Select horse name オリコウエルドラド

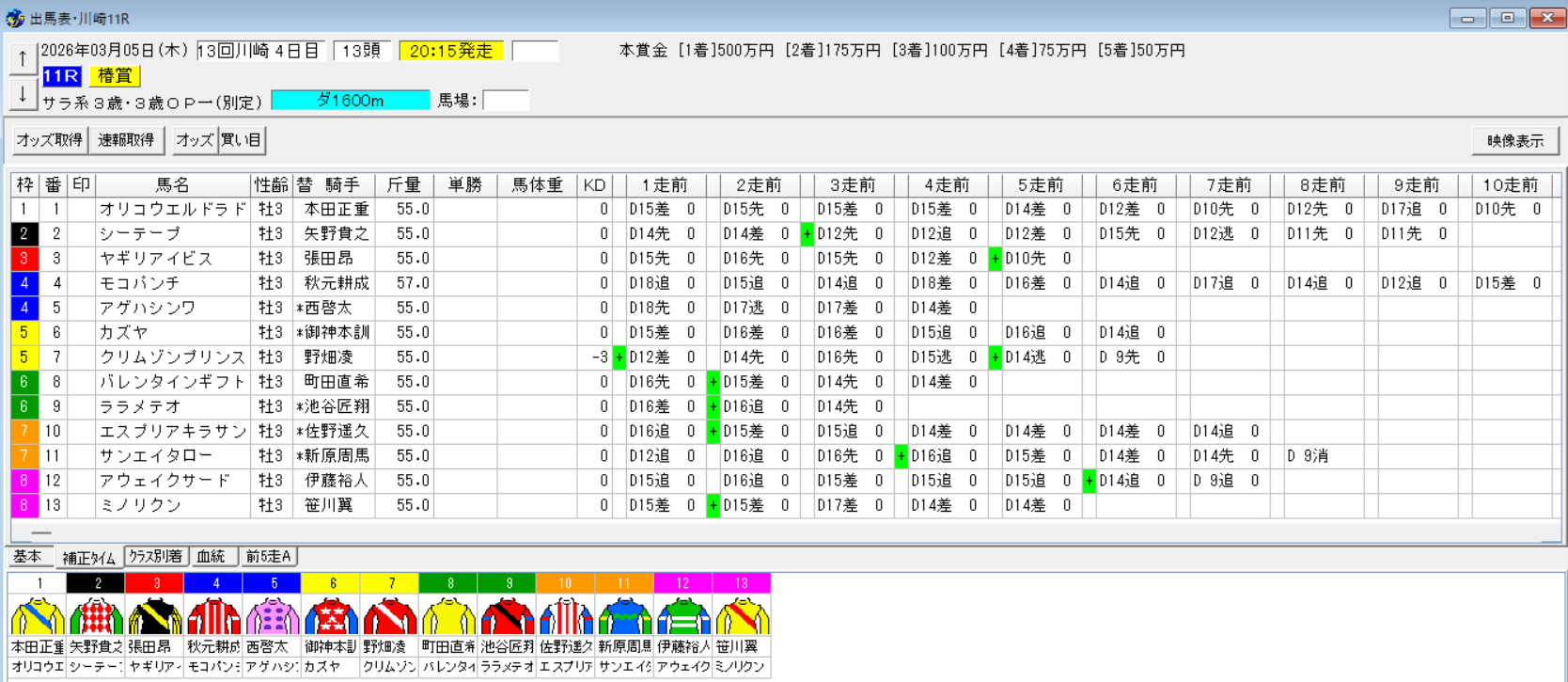(173, 210)
